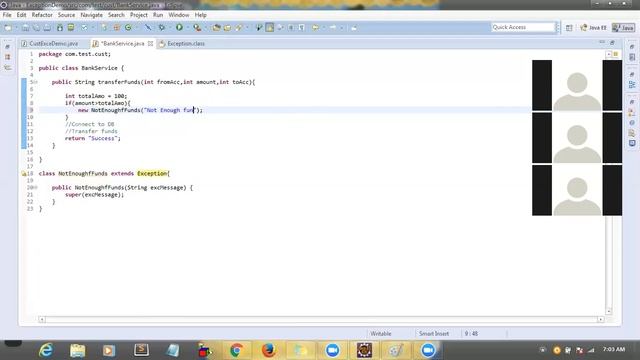This screenshot has height=360, width=640.
Task: Click the New Java Class green C icon
Action: 128,28
